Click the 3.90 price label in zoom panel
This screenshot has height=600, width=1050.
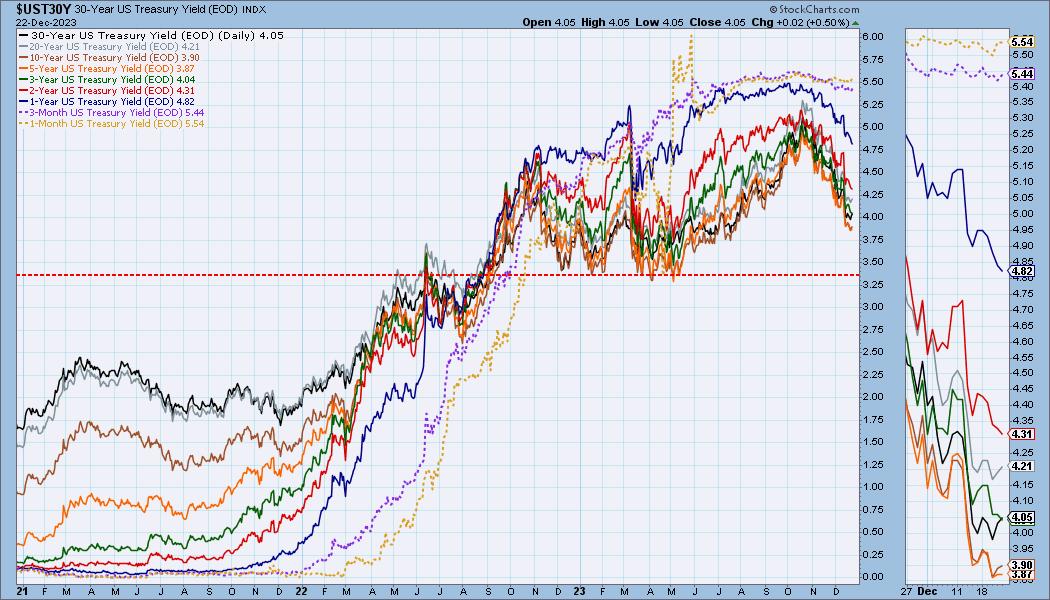tap(1023, 565)
